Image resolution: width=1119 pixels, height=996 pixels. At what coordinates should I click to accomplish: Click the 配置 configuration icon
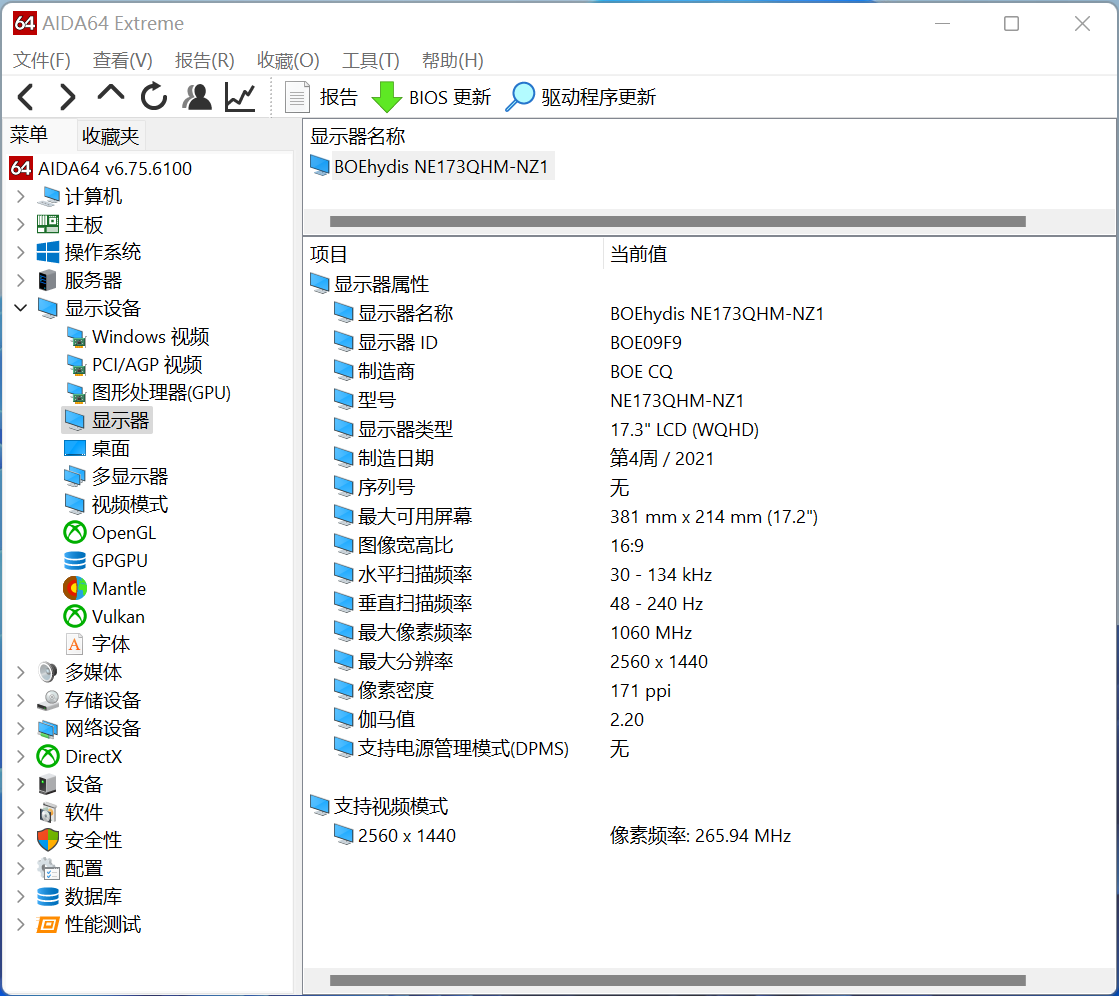pyautogui.click(x=48, y=868)
